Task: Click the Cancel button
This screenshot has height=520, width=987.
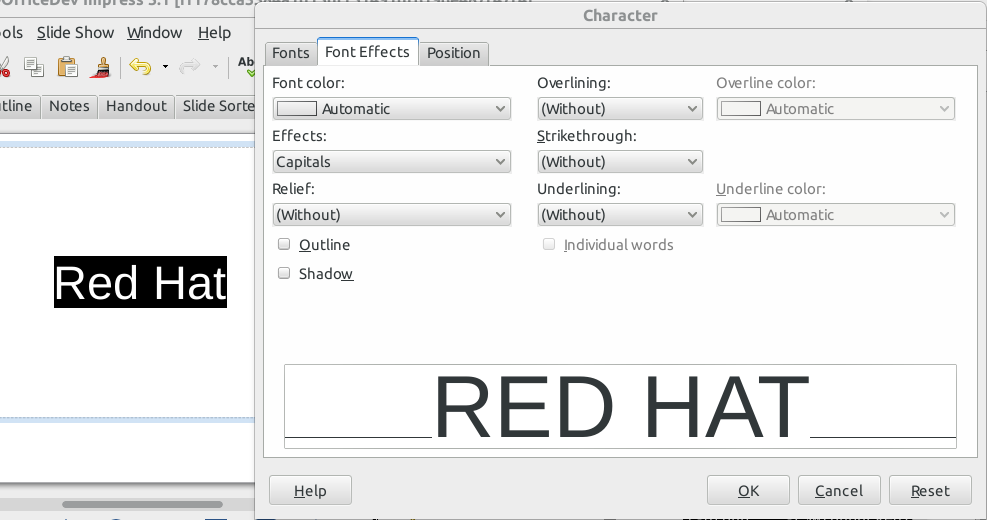Action: [839, 490]
